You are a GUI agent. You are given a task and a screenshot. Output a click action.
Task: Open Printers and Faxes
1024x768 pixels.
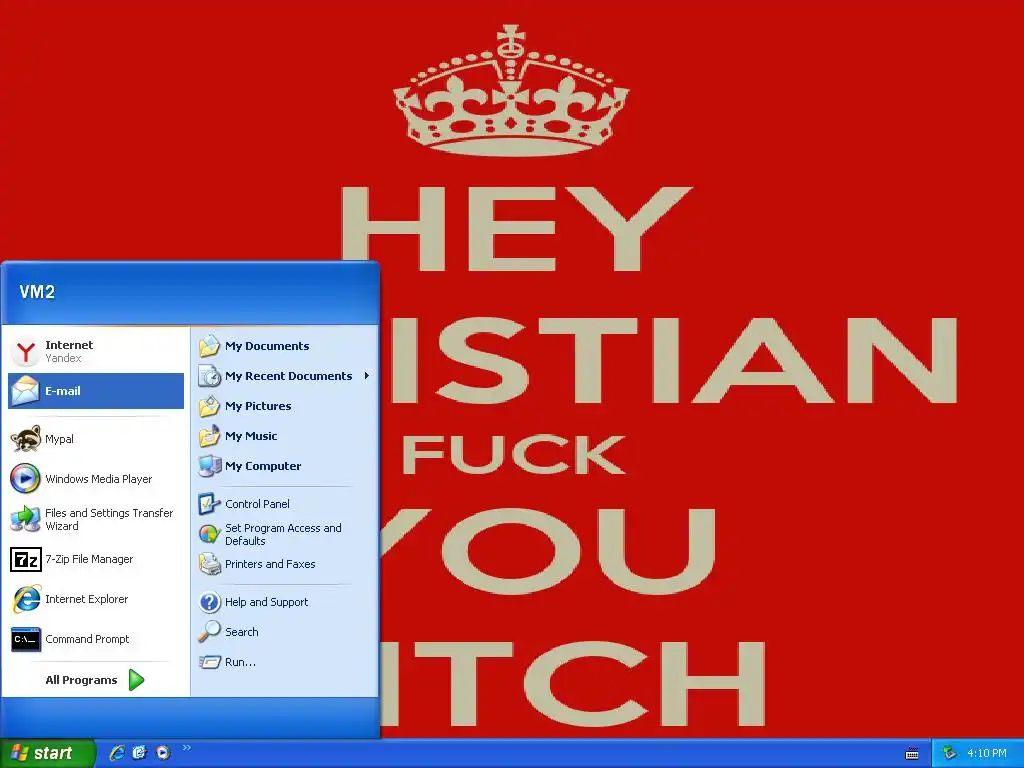point(284,564)
